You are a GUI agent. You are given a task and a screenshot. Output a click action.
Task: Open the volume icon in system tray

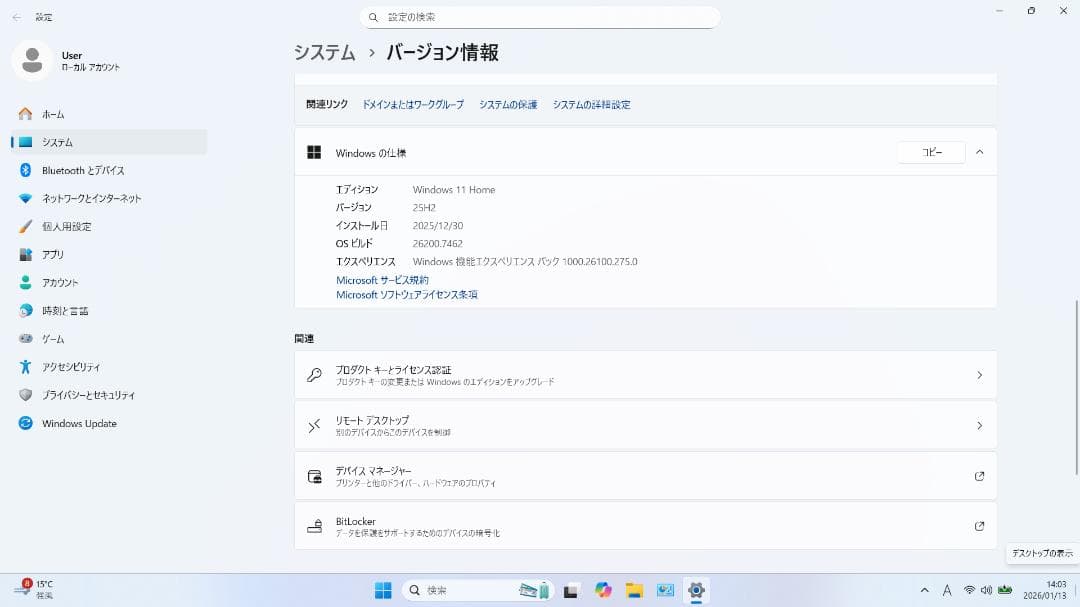coord(986,590)
